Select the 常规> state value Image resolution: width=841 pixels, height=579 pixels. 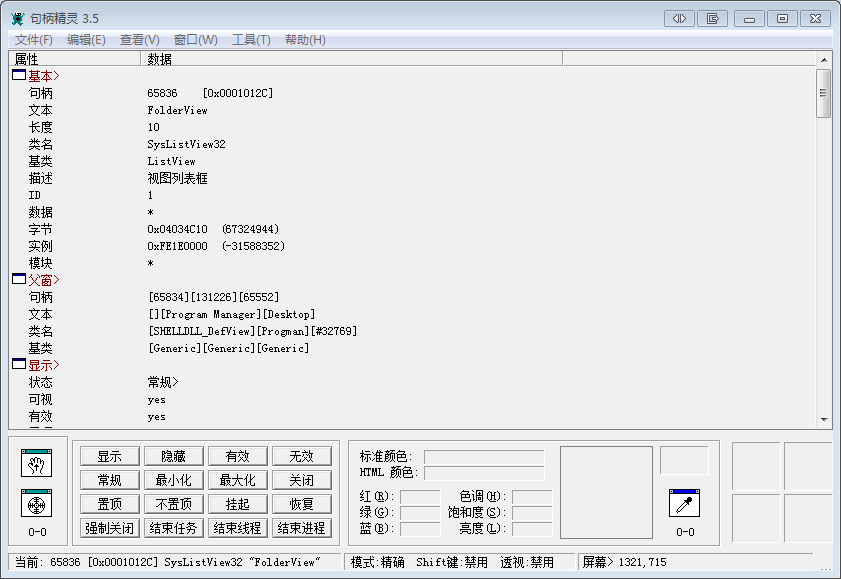click(x=163, y=382)
